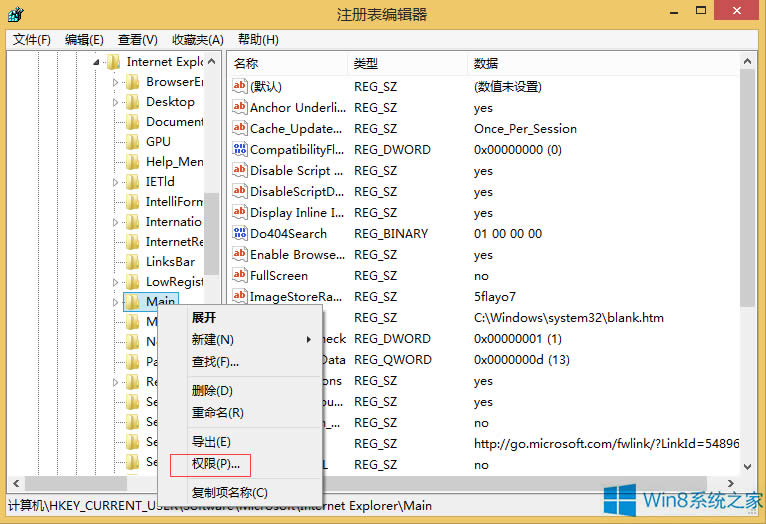Expand the Main key arrow
This screenshot has height=524, width=766.
click(x=116, y=302)
